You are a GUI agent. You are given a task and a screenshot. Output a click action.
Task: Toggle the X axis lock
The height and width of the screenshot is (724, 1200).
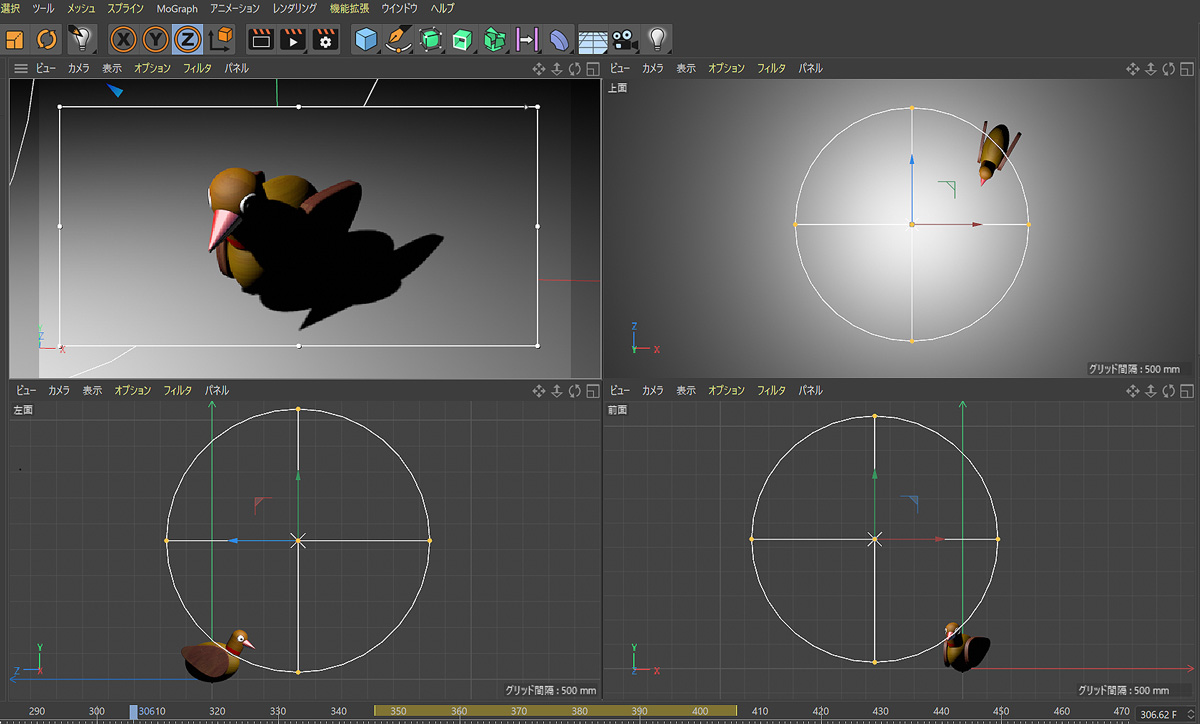coord(123,39)
